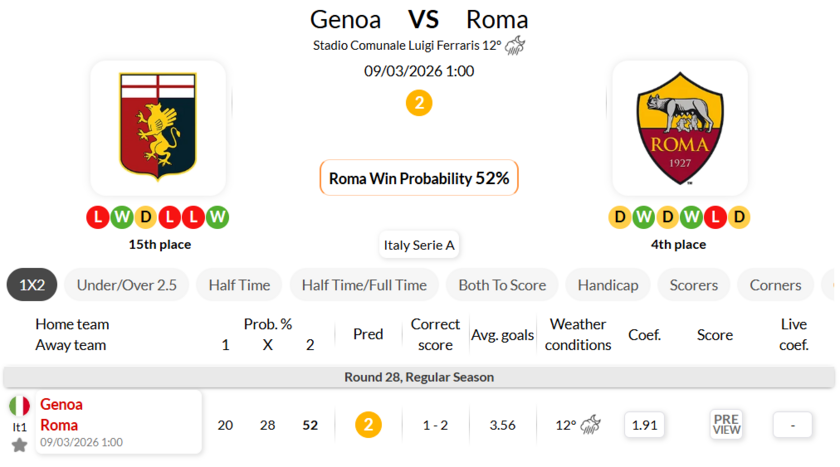This screenshot has width=840, height=467.
Task: Click the 1.91 coefficient button
Action: [645, 425]
